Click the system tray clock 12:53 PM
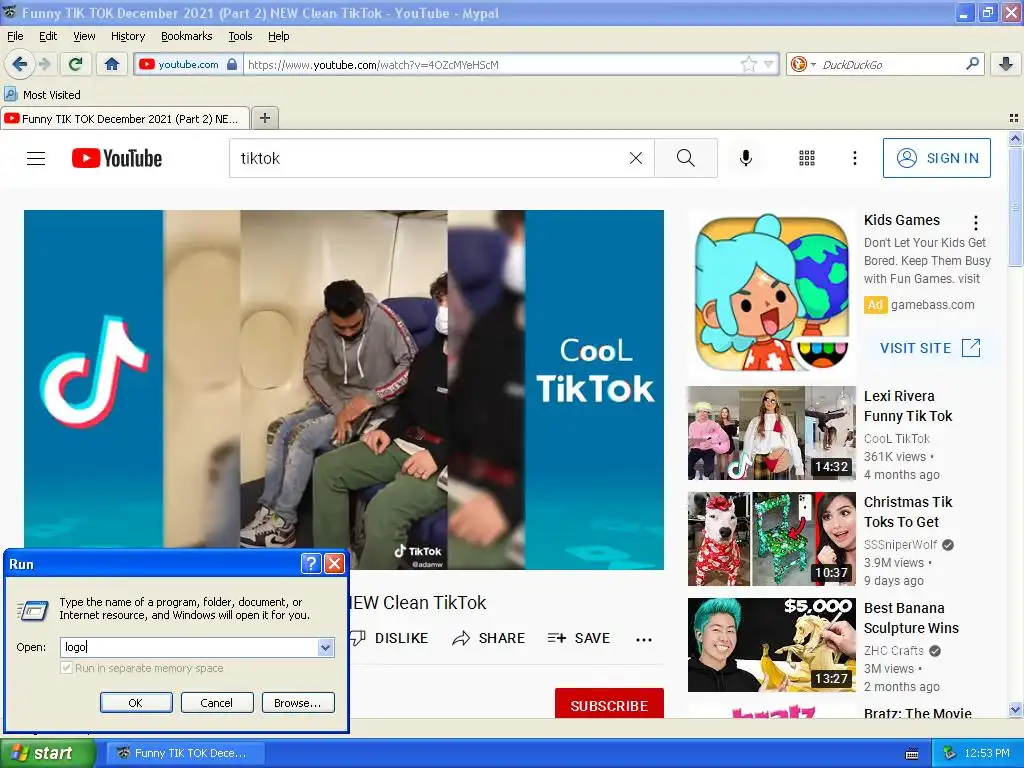1024x768 pixels. click(987, 754)
